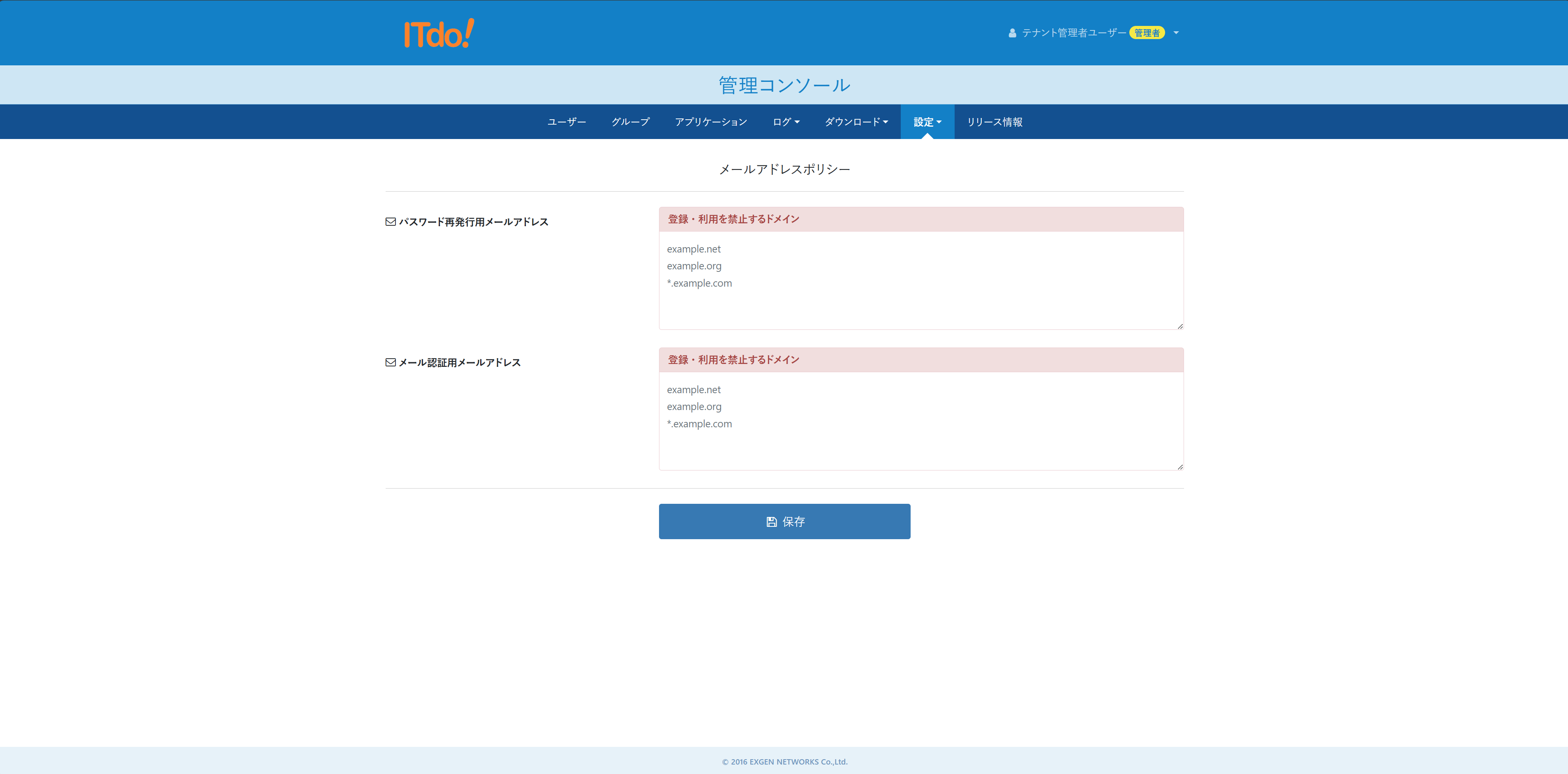This screenshot has width=1568, height=774.
Task: Open リリース情報 page
Action: 994,122
